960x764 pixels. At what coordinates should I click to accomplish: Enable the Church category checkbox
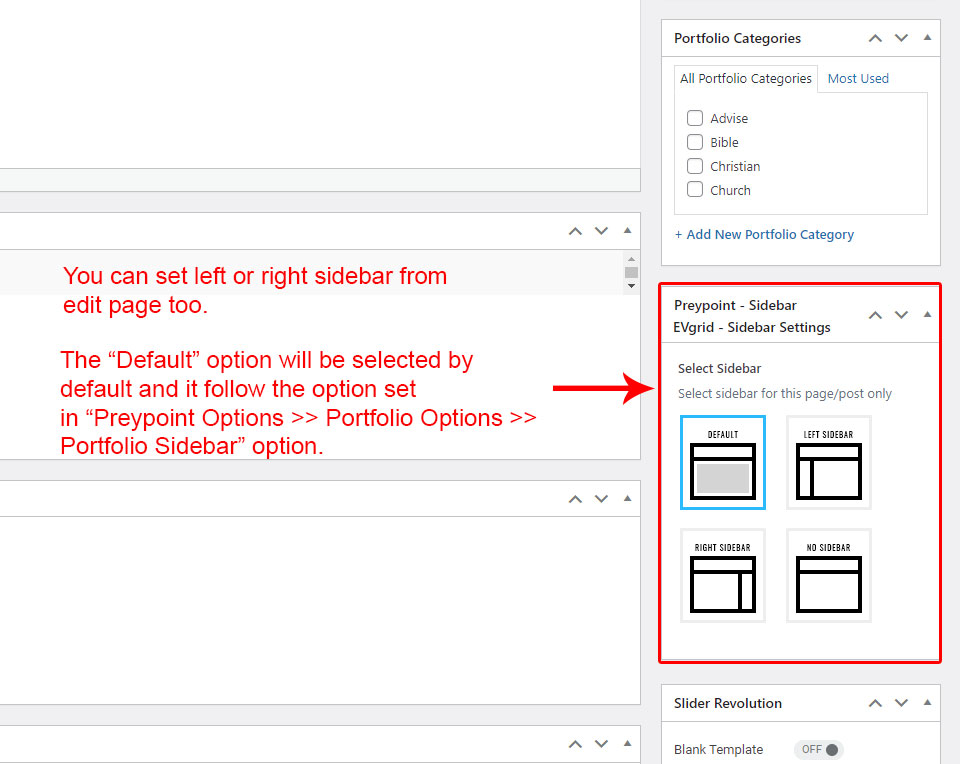tap(695, 190)
